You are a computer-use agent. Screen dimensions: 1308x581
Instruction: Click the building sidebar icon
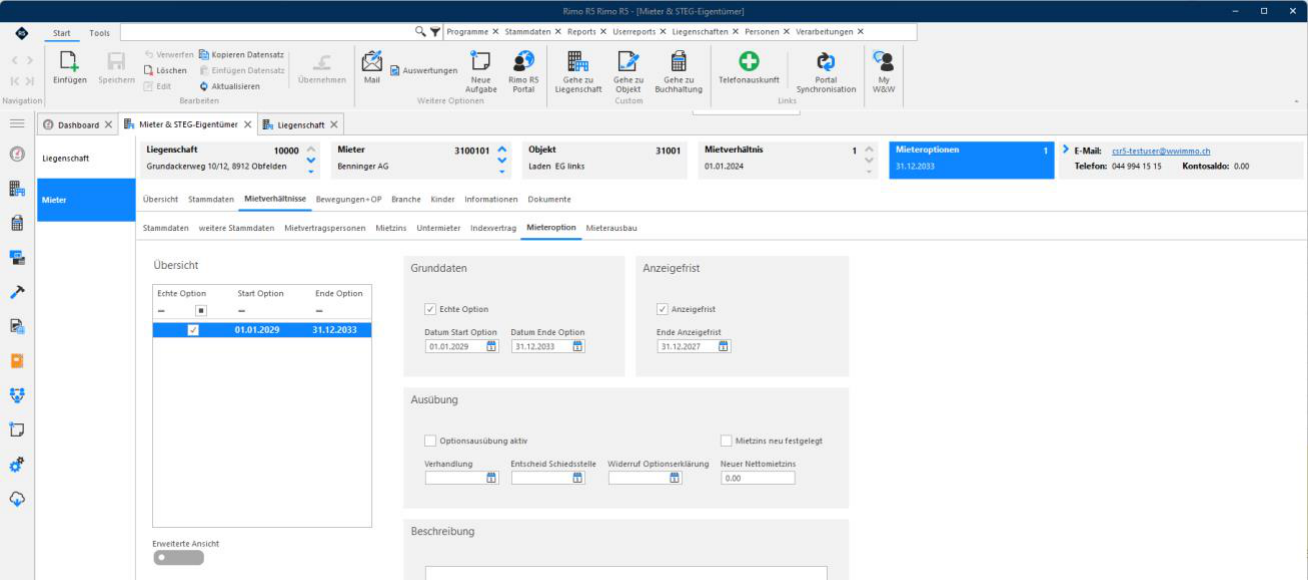pos(17,189)
